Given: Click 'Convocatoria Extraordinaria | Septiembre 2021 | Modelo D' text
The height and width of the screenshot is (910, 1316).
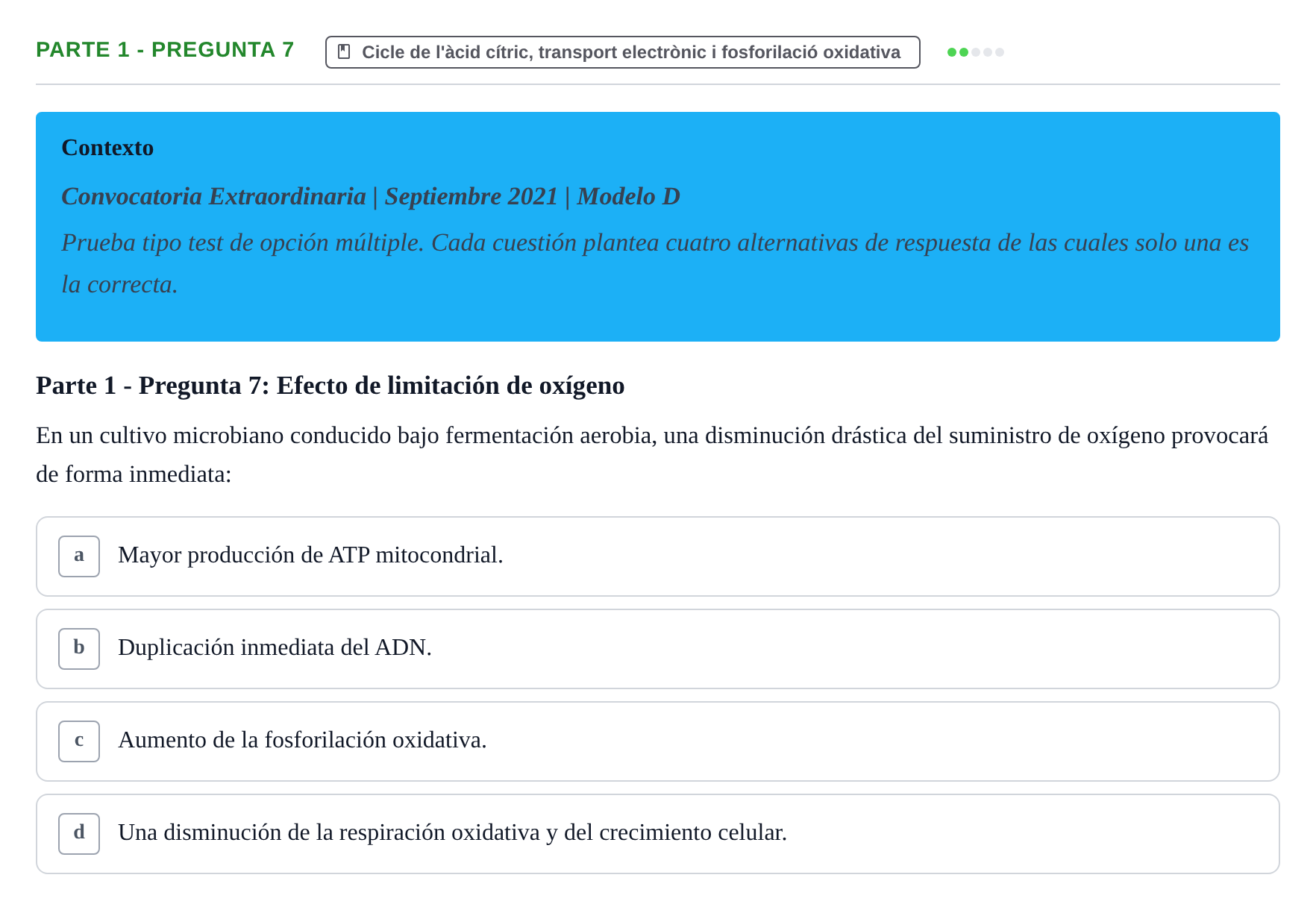Looking at the screenshot, I should pyautogui.click(x=371, y=196).
